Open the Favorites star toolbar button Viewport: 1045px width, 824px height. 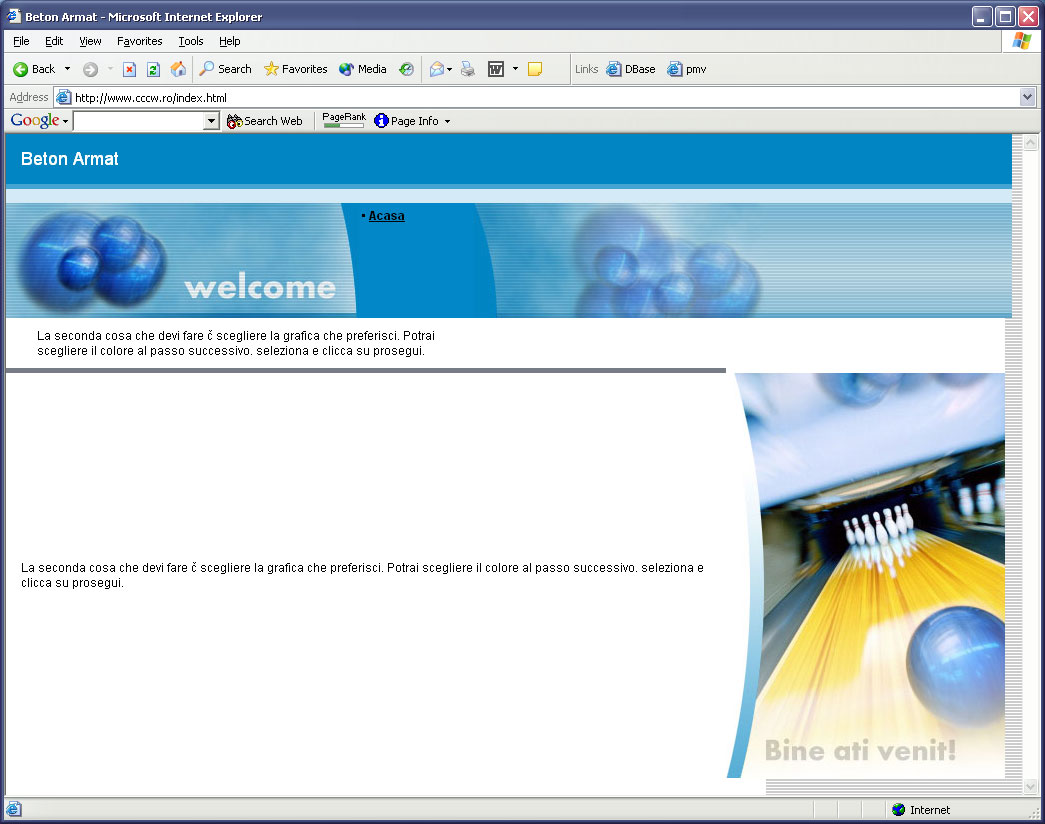(x=295, y=69)
